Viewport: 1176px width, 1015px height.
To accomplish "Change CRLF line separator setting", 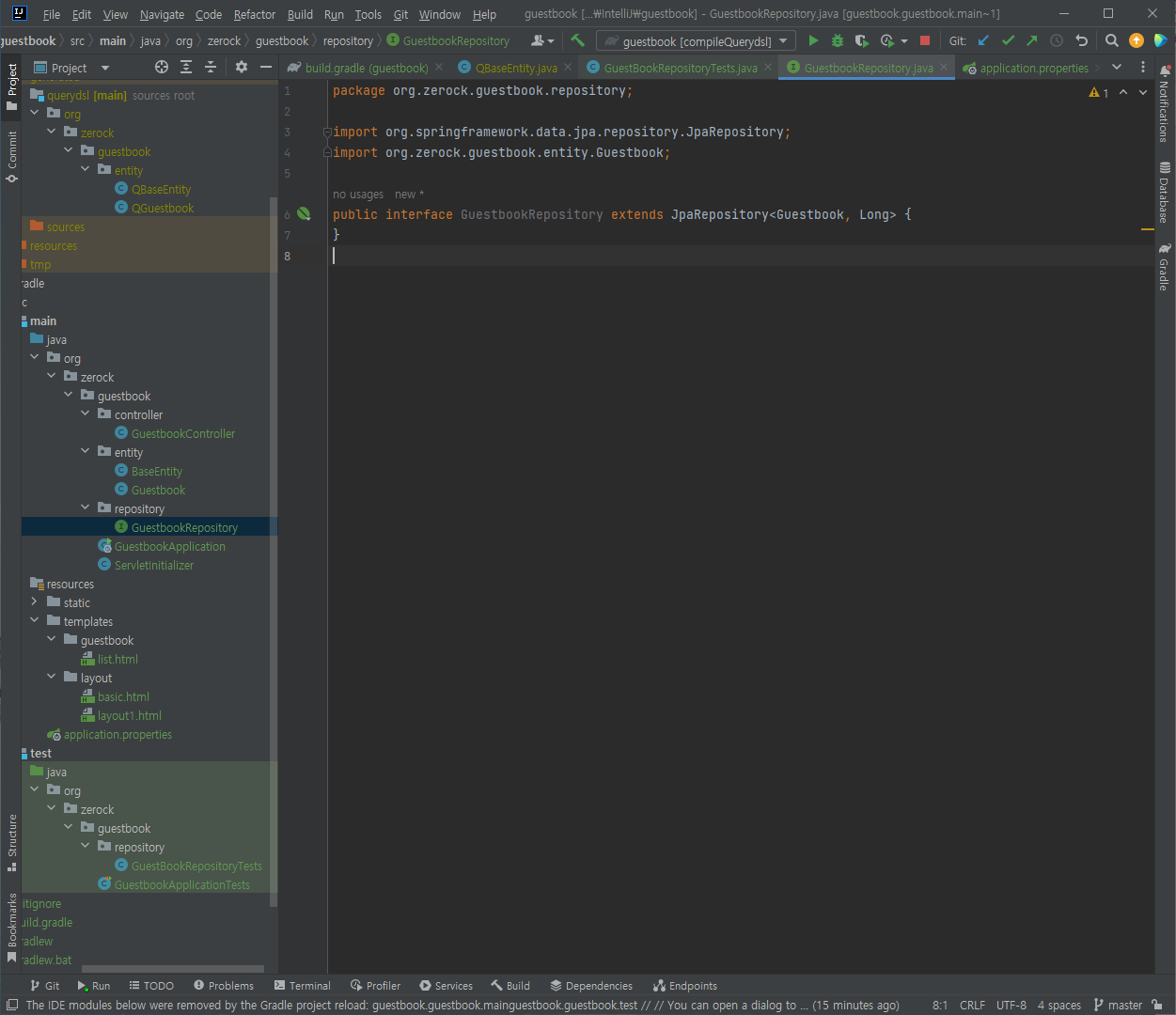I will click(972, 1005).
